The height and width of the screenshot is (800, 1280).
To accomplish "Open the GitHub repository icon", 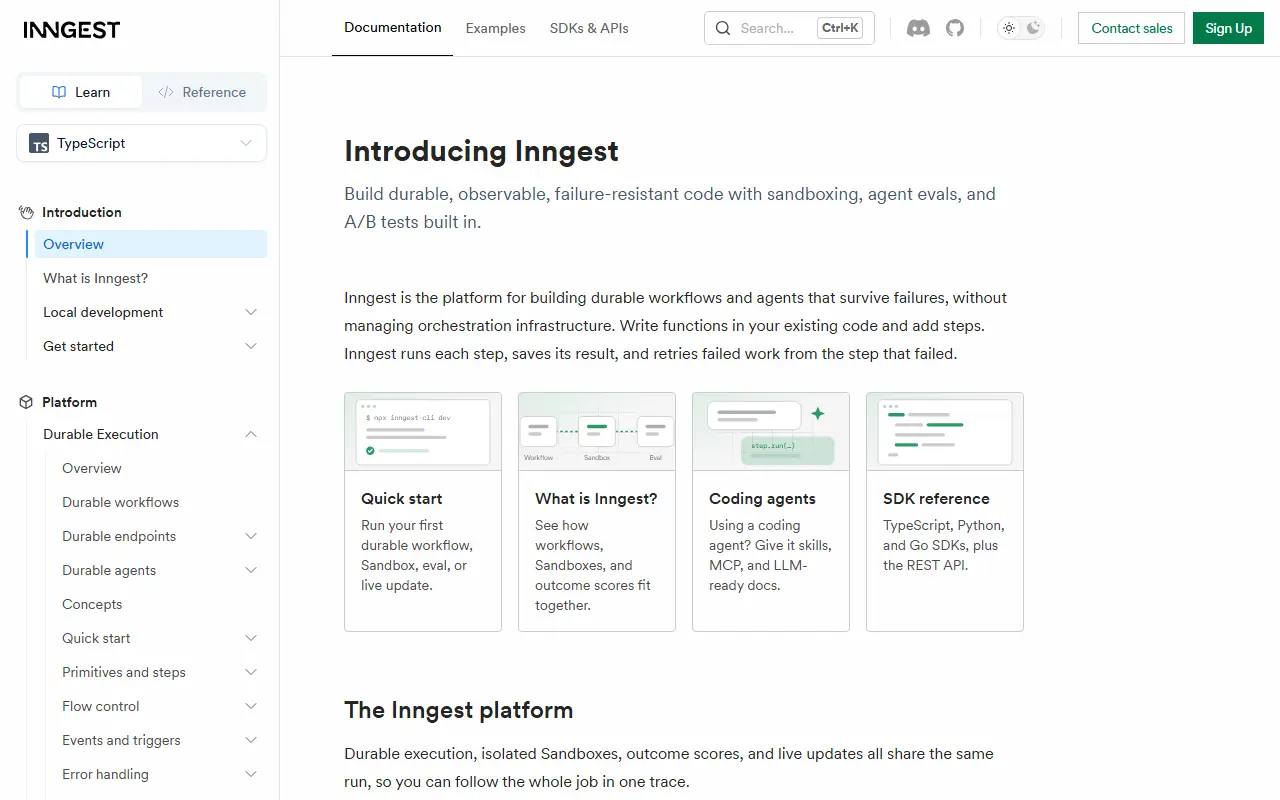I will (x=955, y=28).
